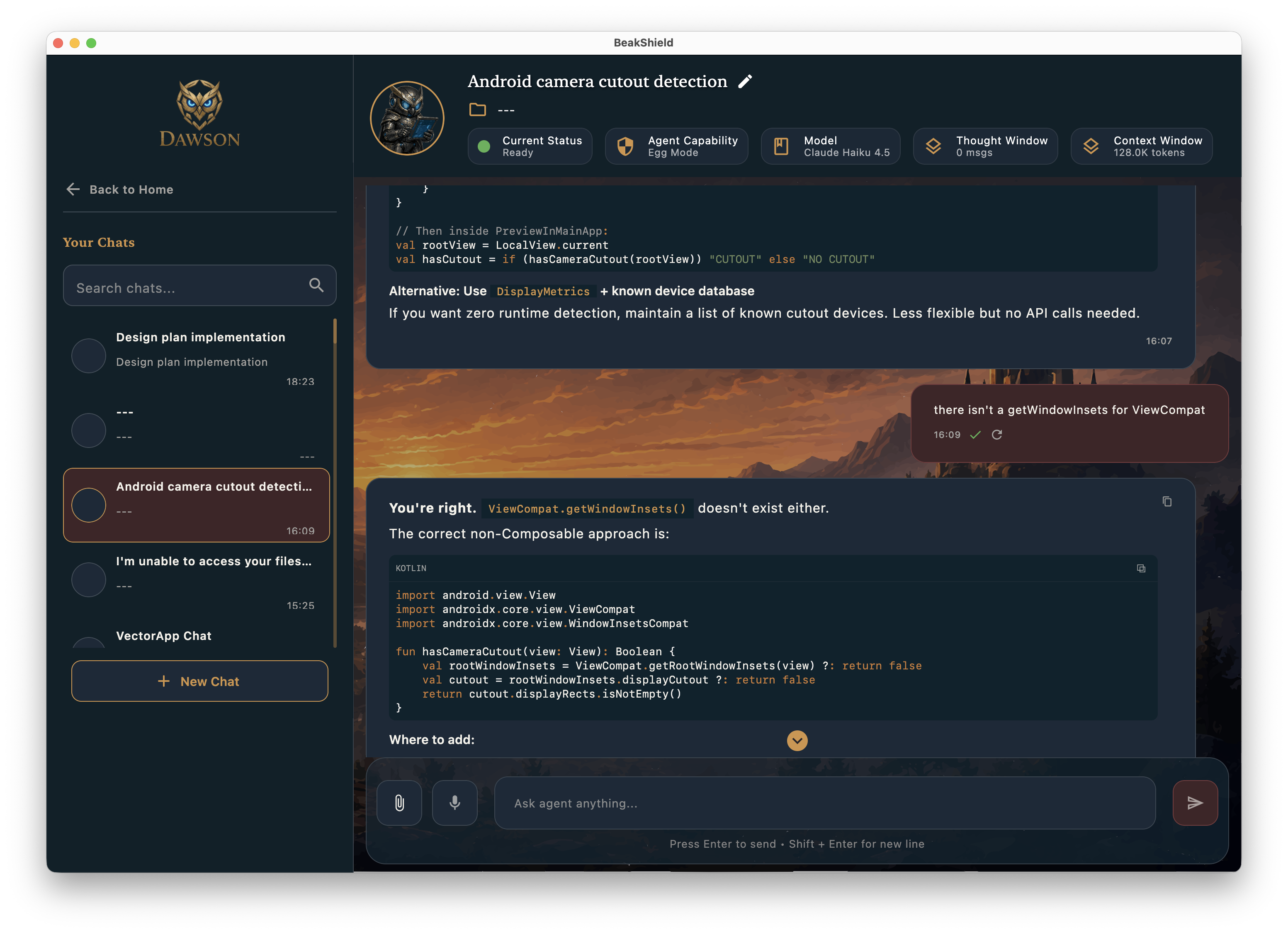The width and height of the screenshot is (1288, 934).
Task: Open the Design plan implementation chat
Action: click(x=197, y=356)
